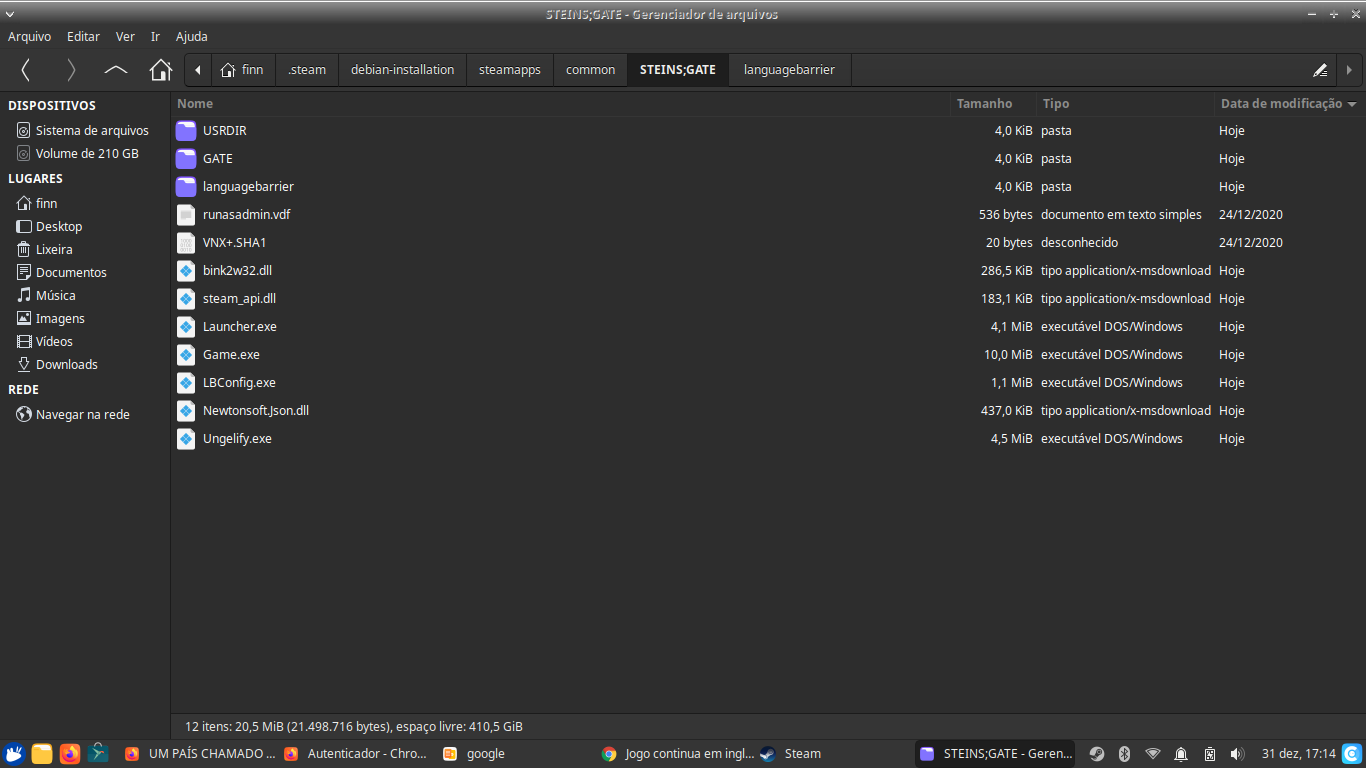Open the Ajuda menu
Image resolution: width=1366 pixels, height=768 pixels.
point(192,36)
